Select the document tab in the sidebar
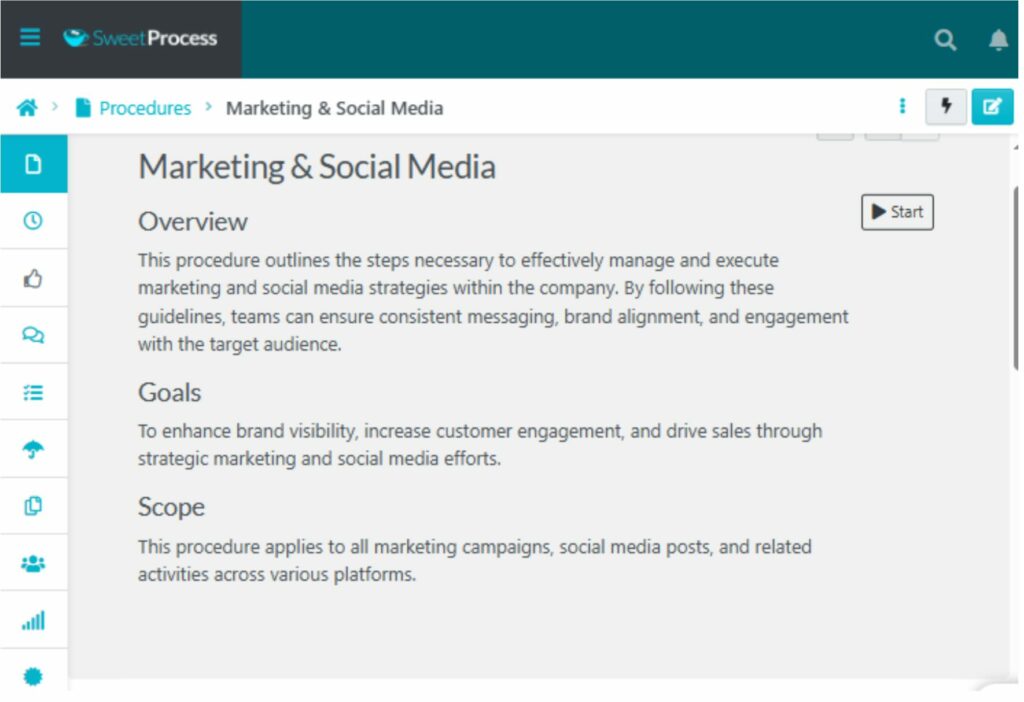The width and height of the screenshot is (1024, 702). [33, 164]
